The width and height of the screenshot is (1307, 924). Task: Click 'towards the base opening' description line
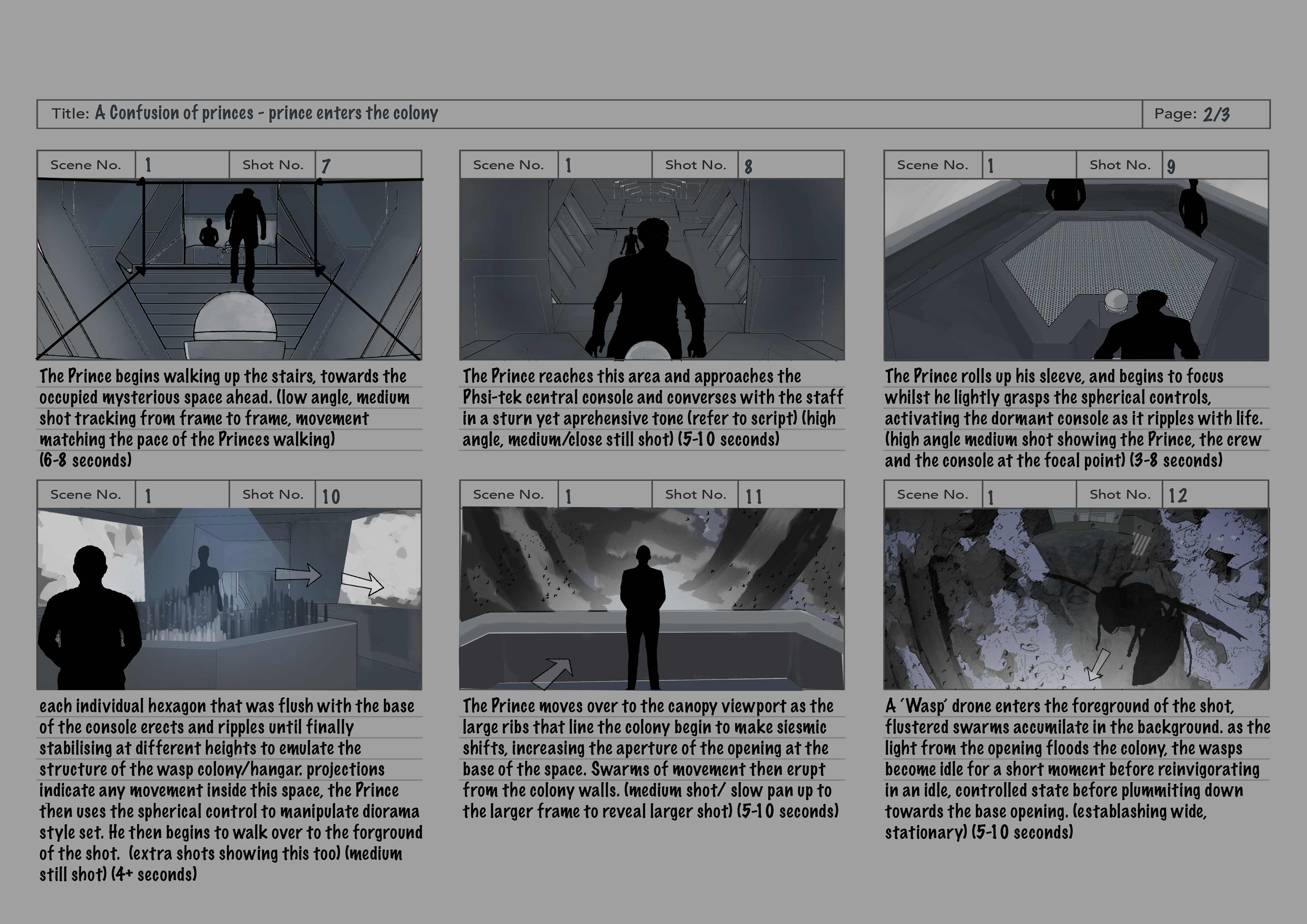pos(1046,811)
